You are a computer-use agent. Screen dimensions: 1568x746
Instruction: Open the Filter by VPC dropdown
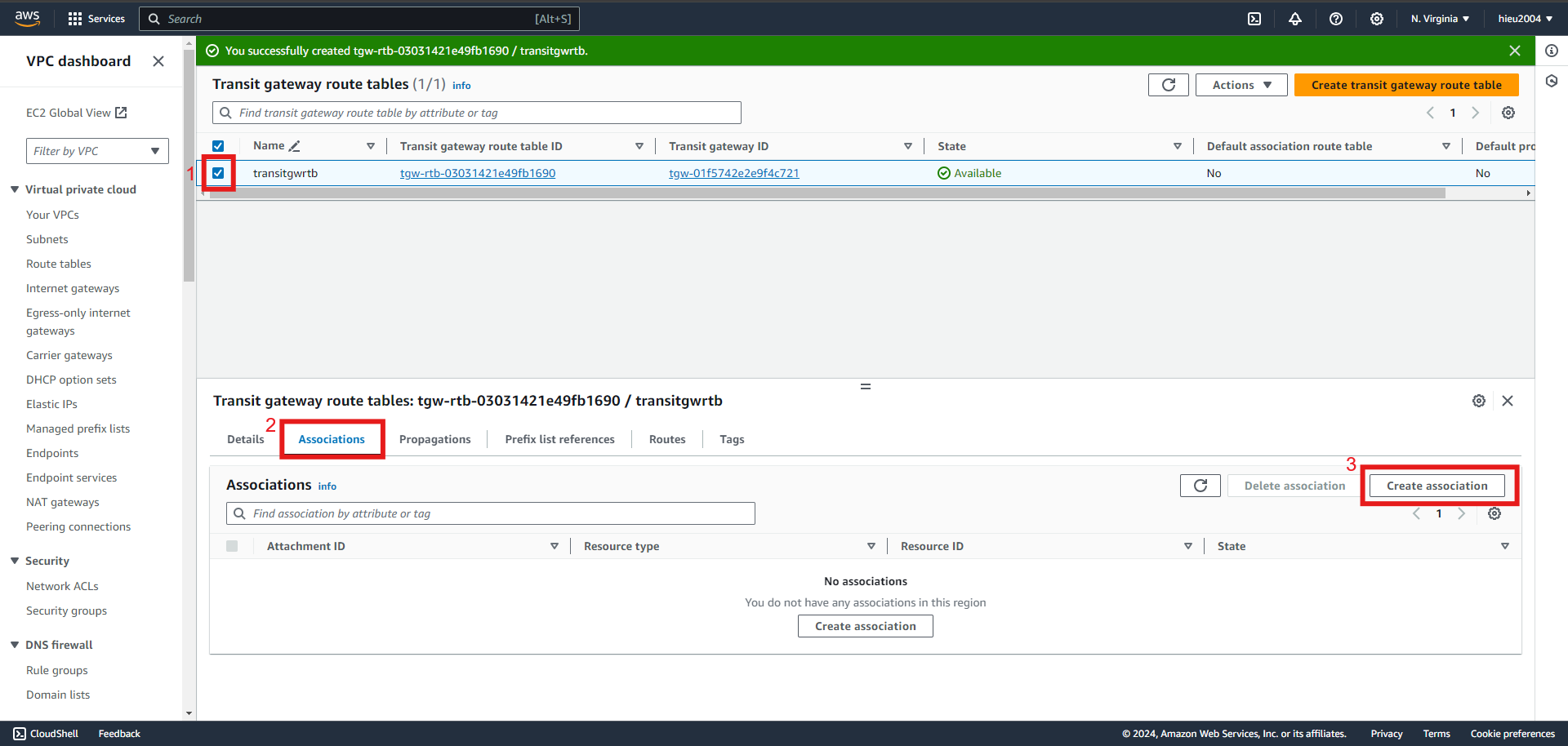tap(97, 151)
